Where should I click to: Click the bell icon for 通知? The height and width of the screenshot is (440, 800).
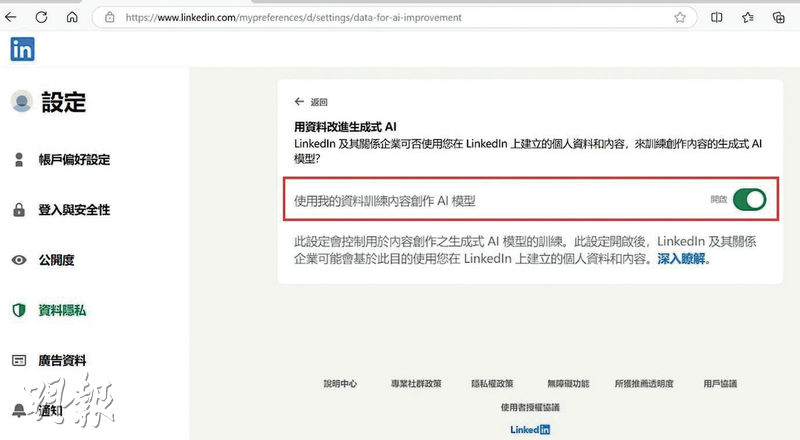19,410
